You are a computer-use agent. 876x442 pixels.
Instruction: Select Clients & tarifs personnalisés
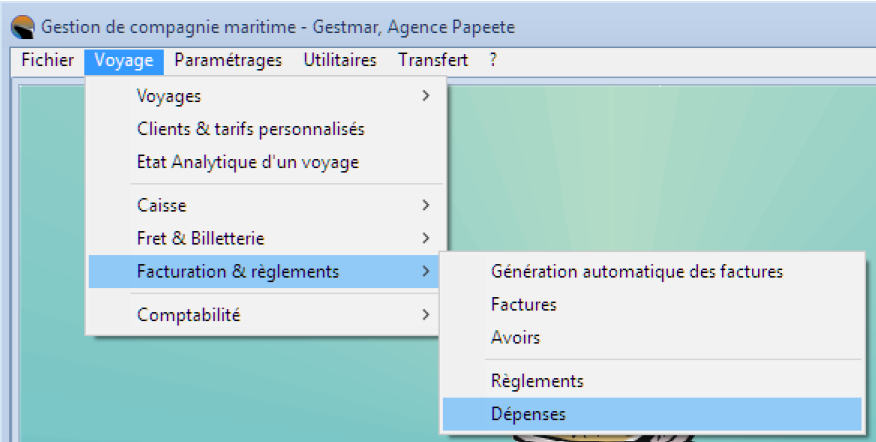pyautogui.click(x=251, y=129)
